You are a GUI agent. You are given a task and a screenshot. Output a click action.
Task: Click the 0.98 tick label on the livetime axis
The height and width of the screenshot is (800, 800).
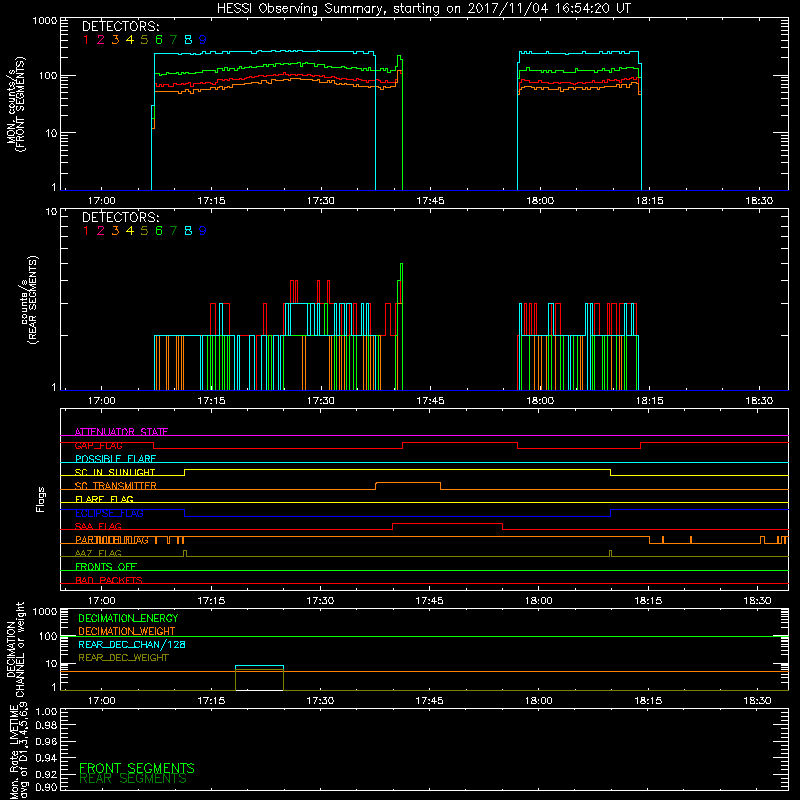click(x=45, y=725)
